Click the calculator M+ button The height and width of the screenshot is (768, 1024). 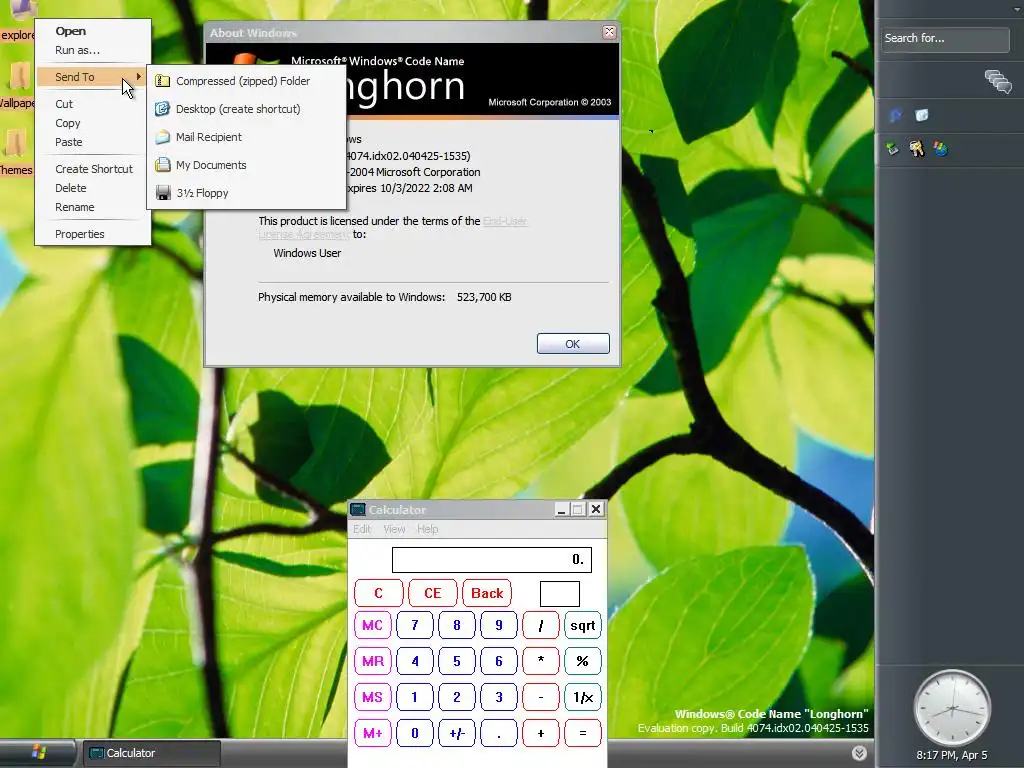(372, 733)
